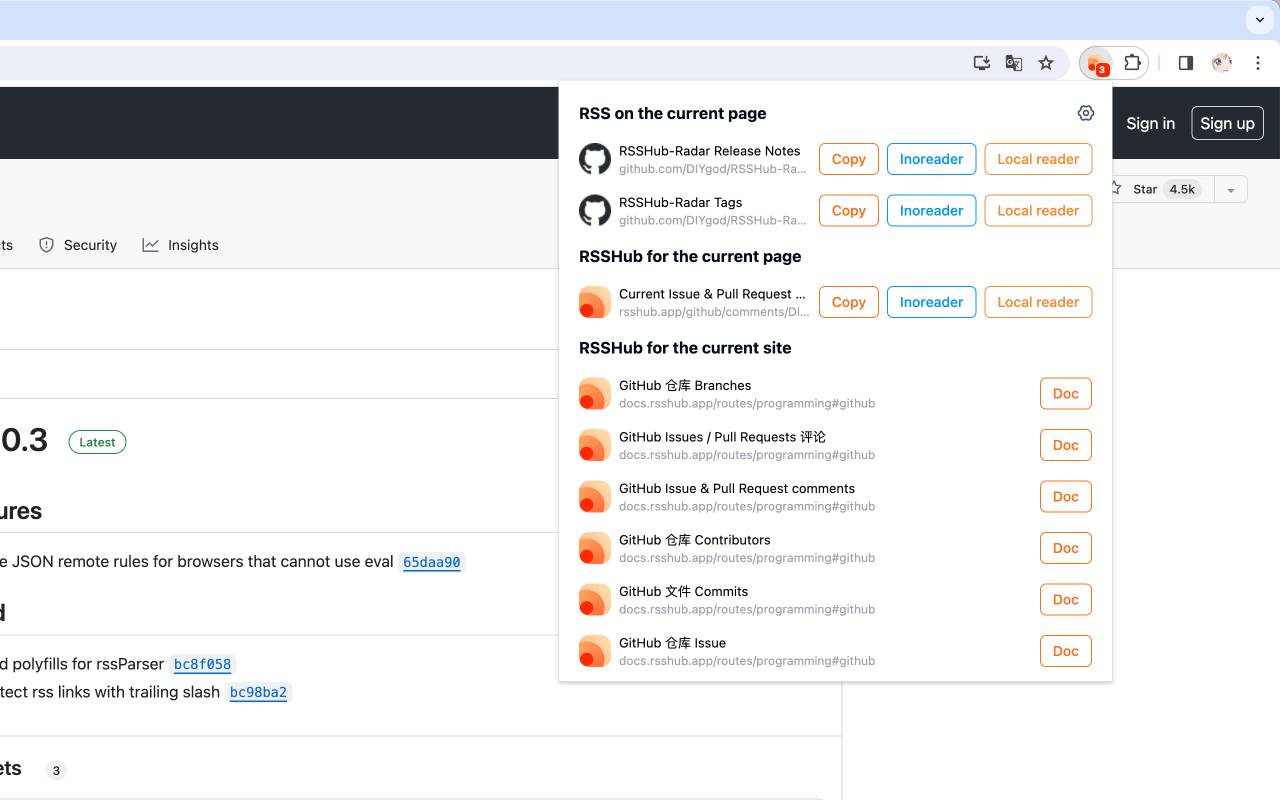Click the RSSHub Radar extension icon showing badge 3
This screenshot has width=1280, height=800.
(1095, 62)
